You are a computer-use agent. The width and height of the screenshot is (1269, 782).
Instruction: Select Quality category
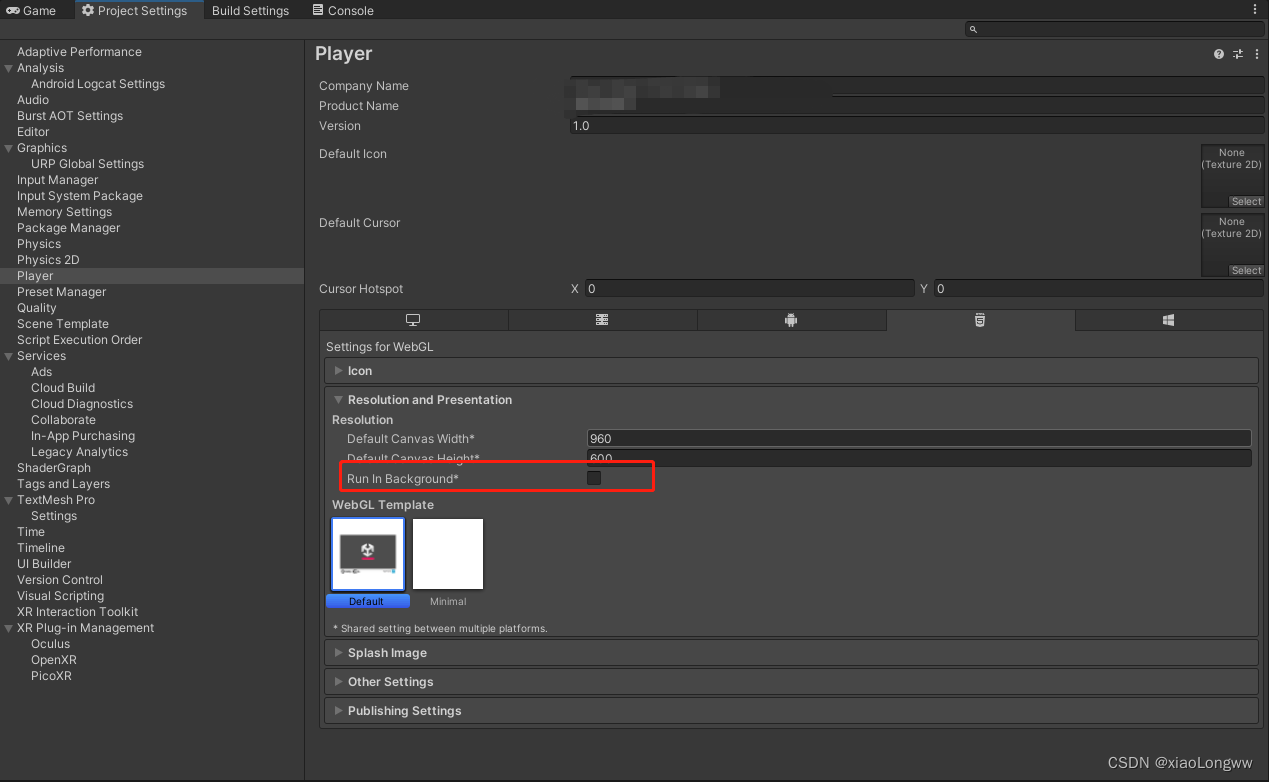point(37,308)
